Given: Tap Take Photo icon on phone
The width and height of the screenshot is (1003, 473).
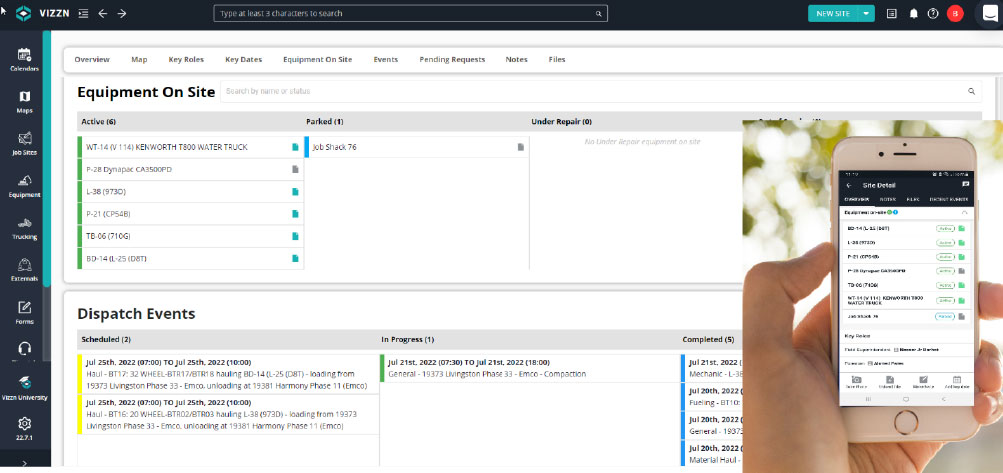Looking at the screenshot, I should tap(856, 382).
